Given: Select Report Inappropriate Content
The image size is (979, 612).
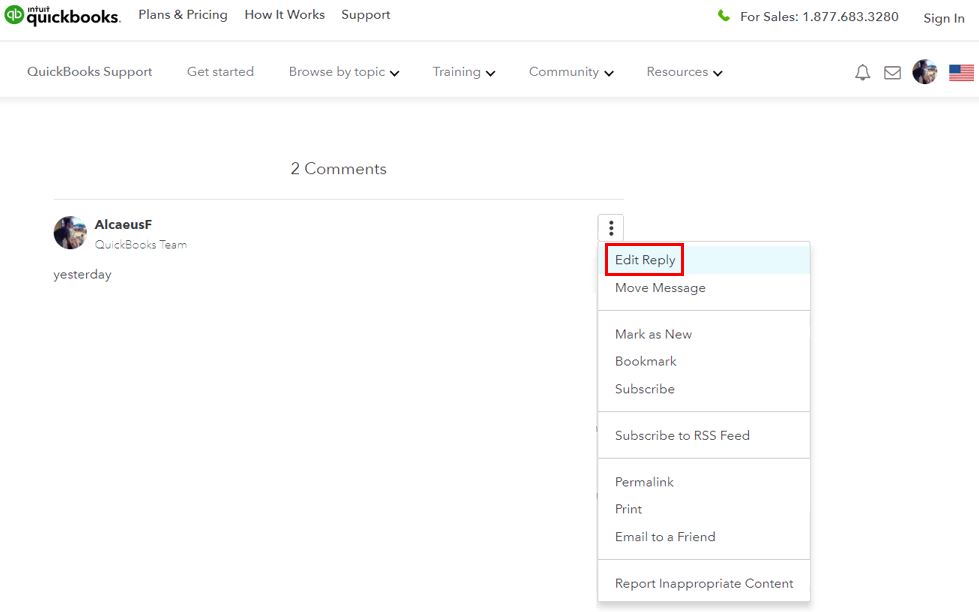Looking at the screenshot, I should 704,583.
